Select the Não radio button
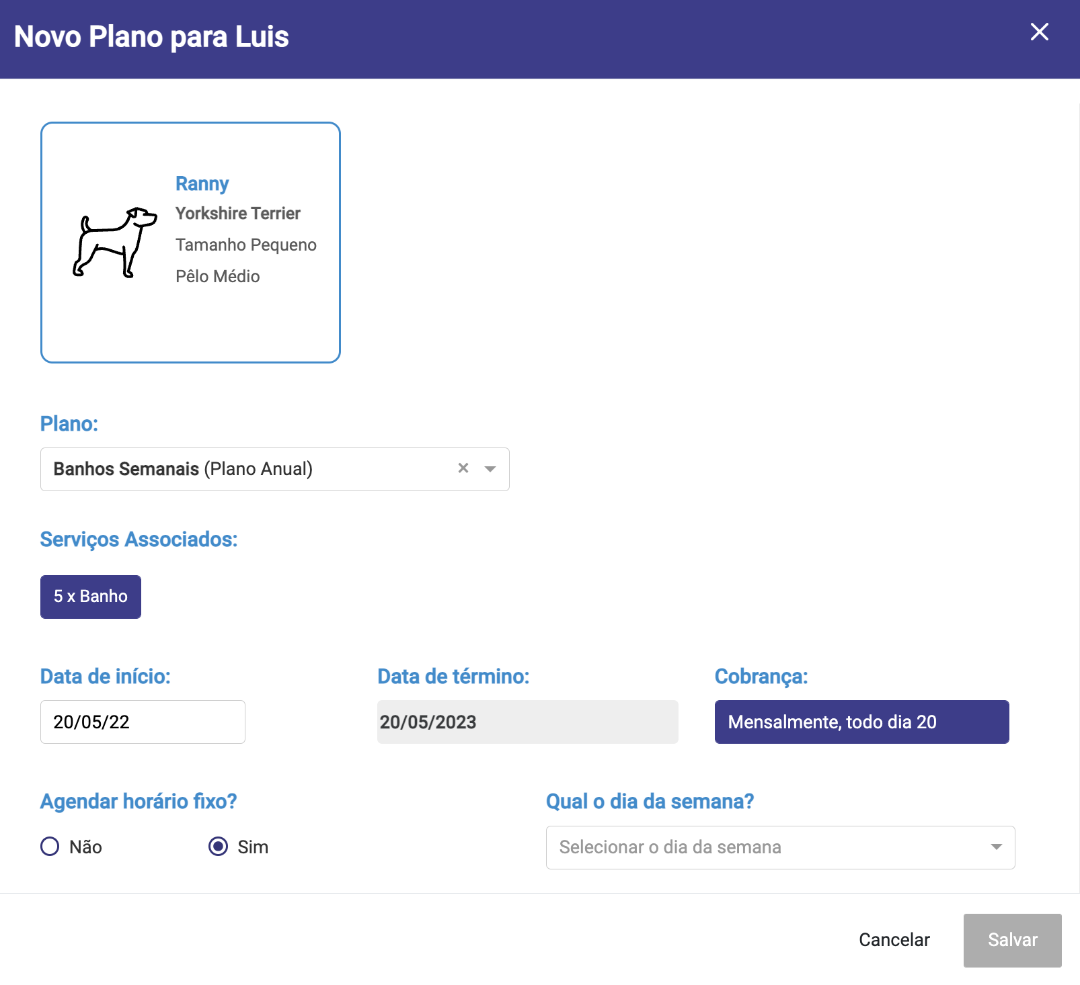The height and width of the screenshot is (985, 1080). (x=50, y=847)
